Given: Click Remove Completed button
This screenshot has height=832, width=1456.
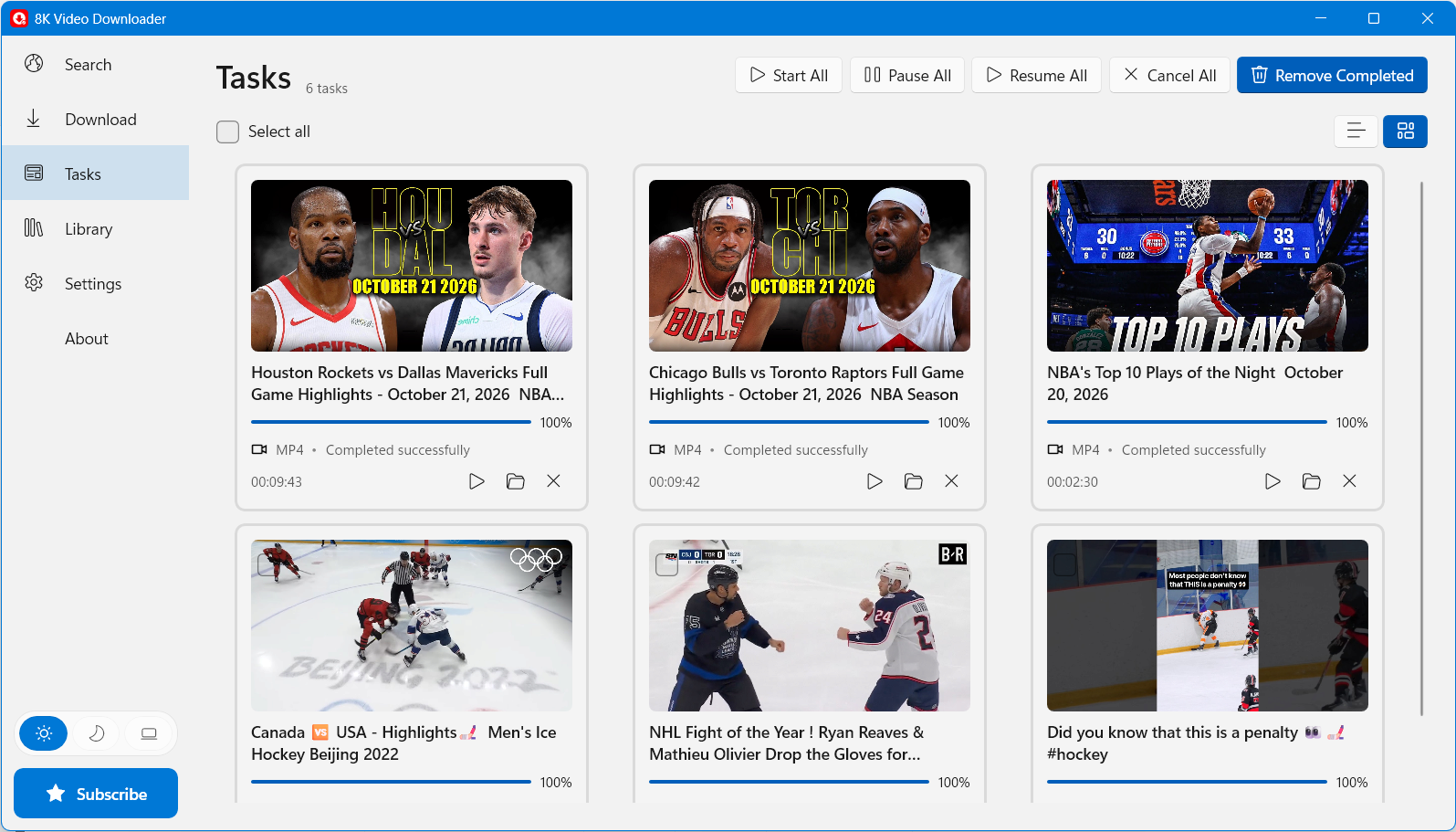Looking at the screenshot, I should click(1332, 75).
